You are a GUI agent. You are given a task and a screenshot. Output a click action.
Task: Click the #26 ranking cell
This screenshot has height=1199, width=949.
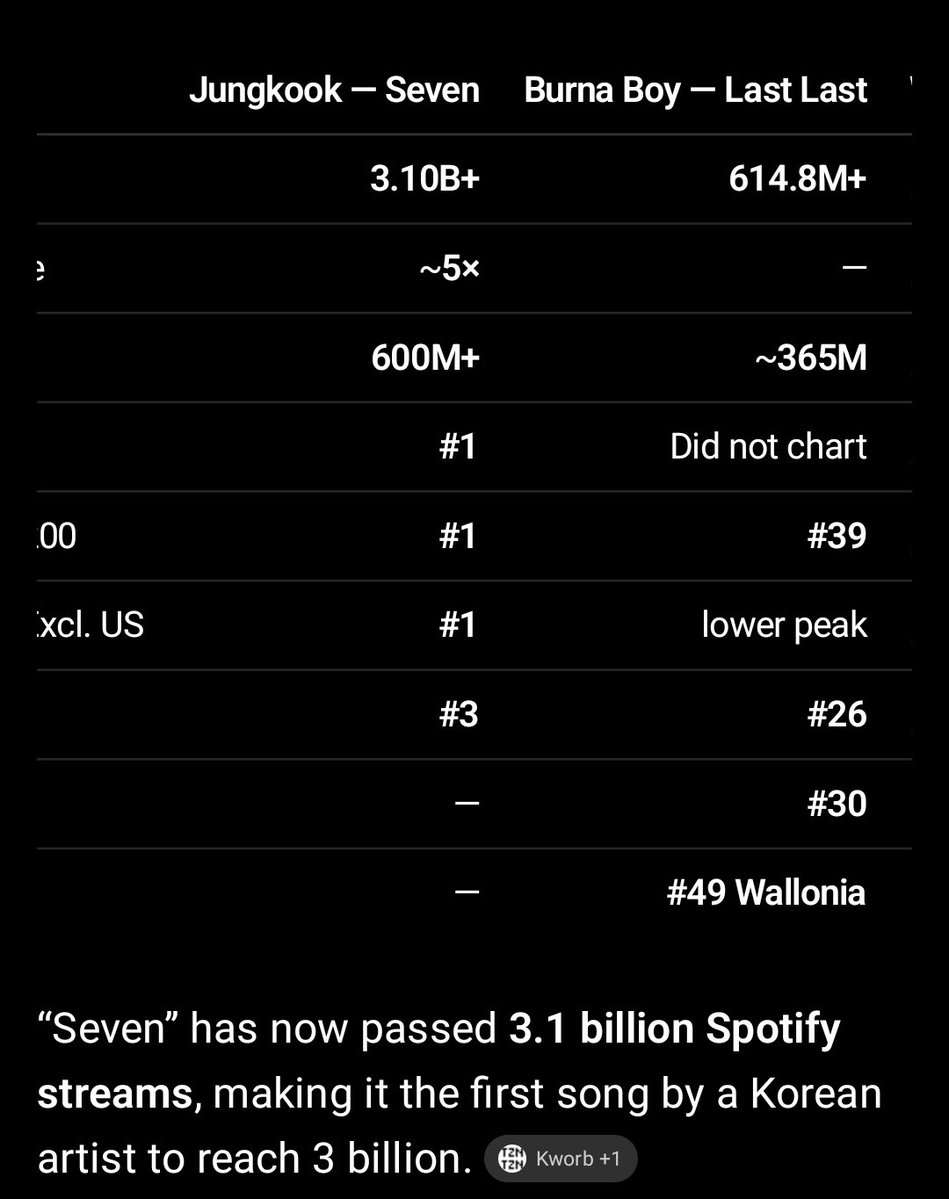click(x=837, y=714)
